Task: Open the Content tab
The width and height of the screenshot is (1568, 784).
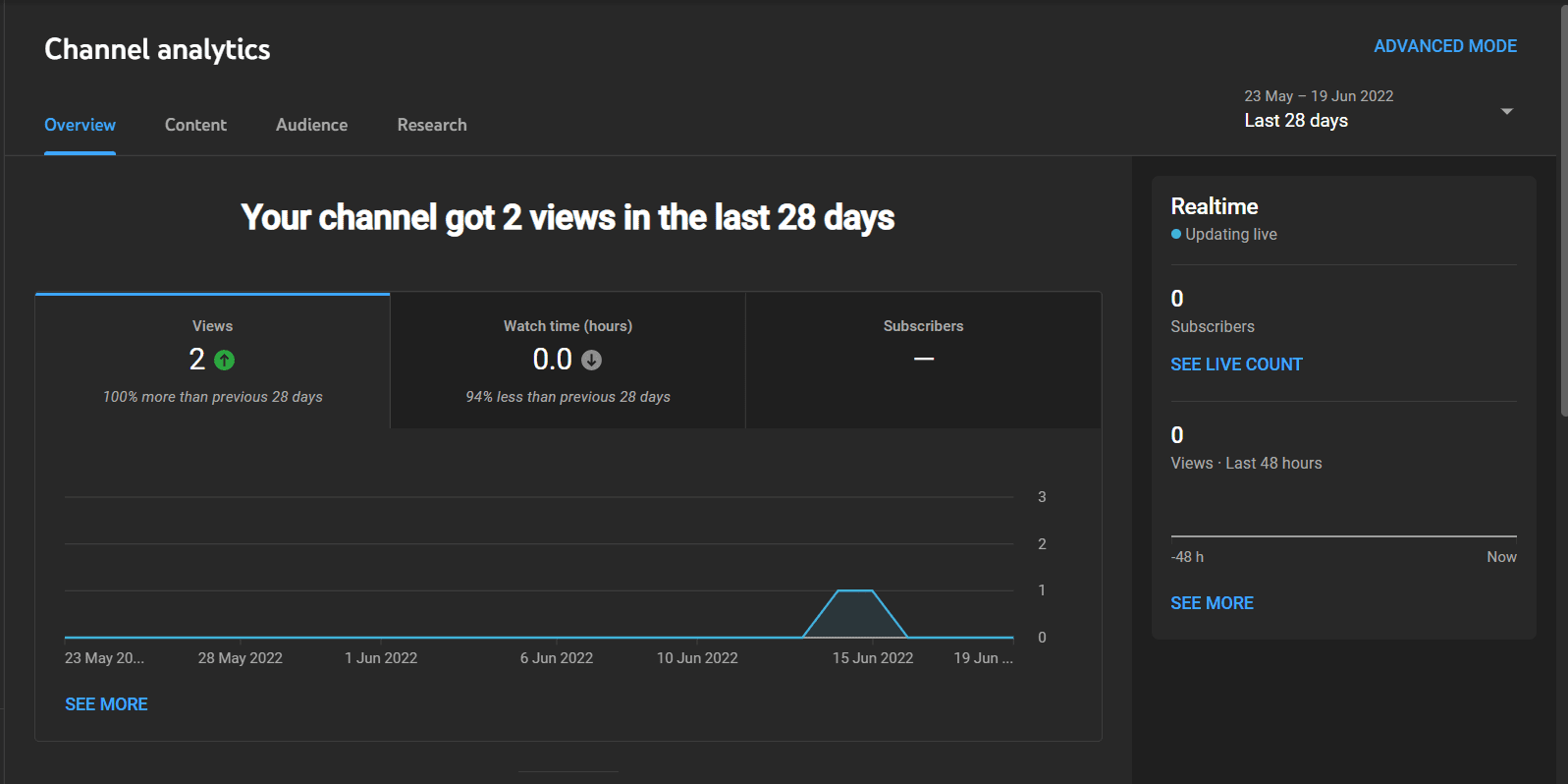Action: (x=195, y=125)
